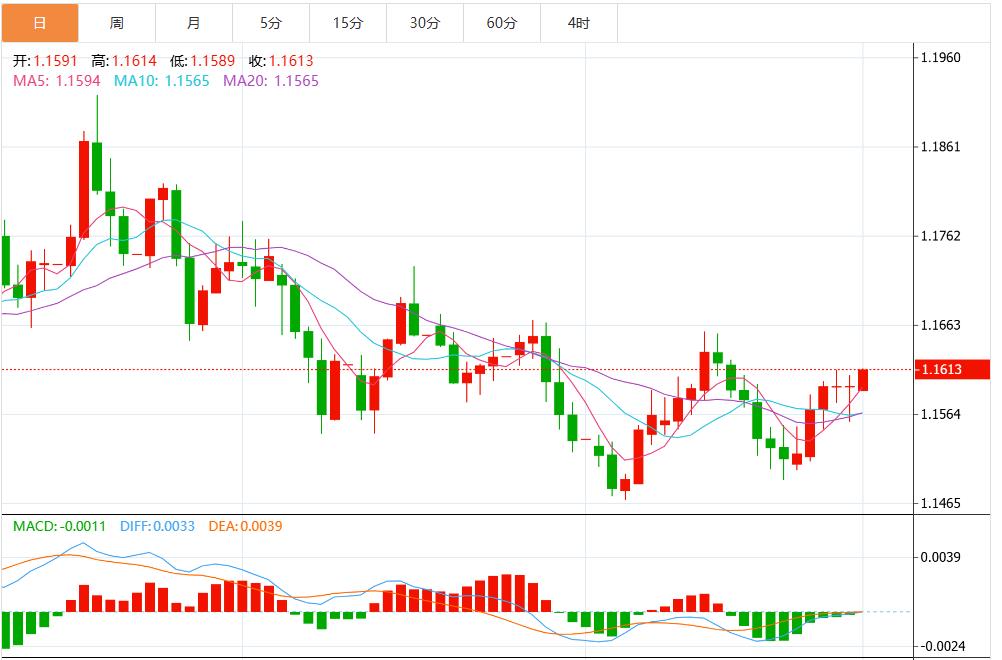Click the latest red candlestick at right edge

click(863, 380)
